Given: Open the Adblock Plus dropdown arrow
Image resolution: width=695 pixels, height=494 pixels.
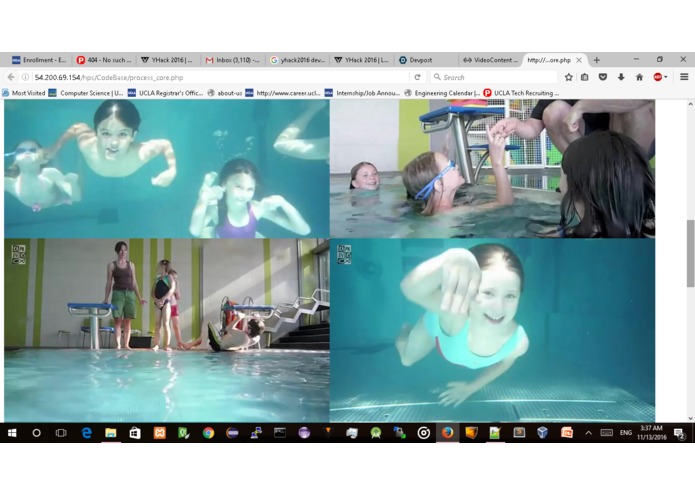Looking at the screenshot, I should [x=666, y=77].
